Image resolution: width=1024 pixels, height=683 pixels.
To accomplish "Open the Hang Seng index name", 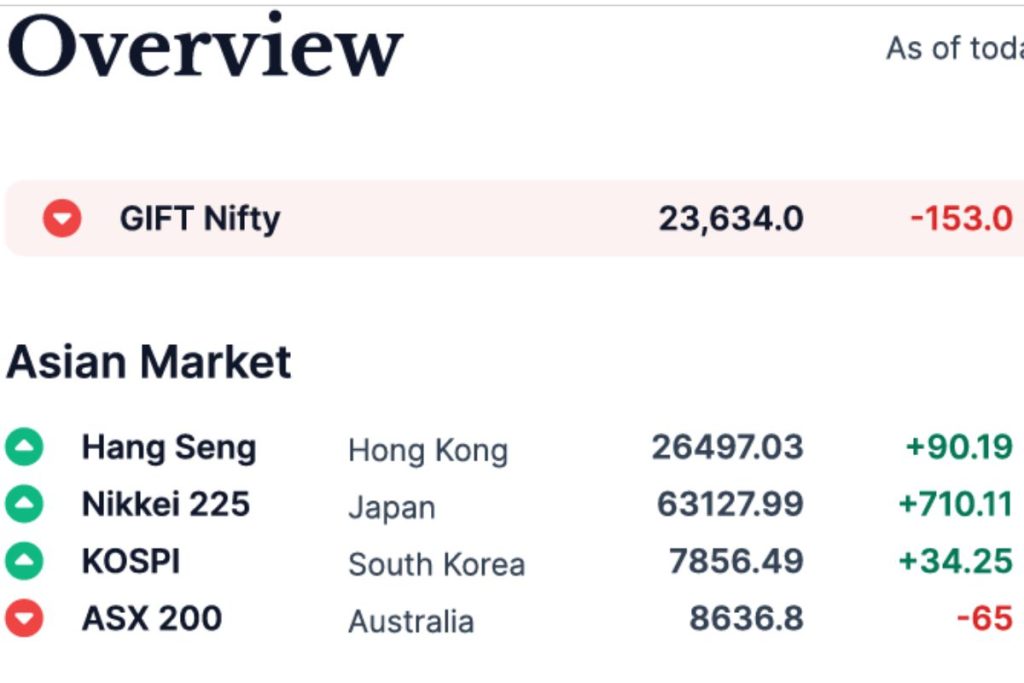I will (168, 449).
